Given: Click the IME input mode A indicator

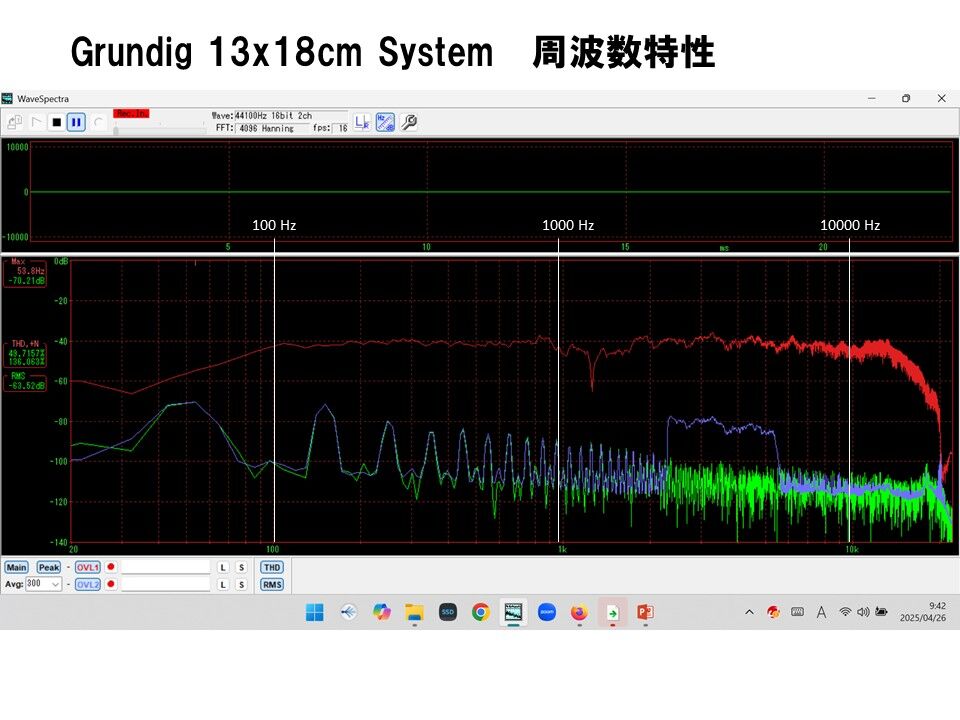Looking at the screenshot, I should tap(821, 612).
